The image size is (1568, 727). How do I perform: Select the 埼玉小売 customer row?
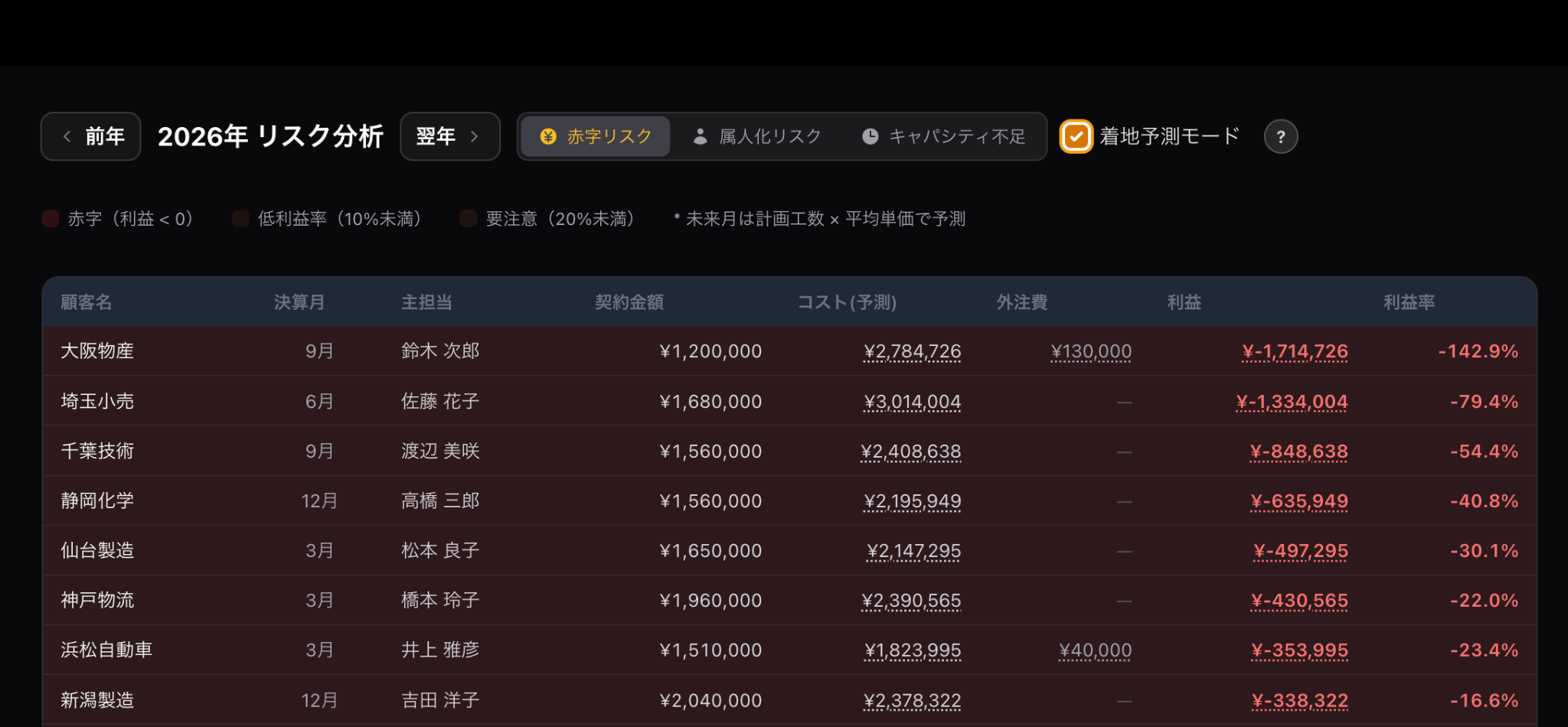(789, 401)
